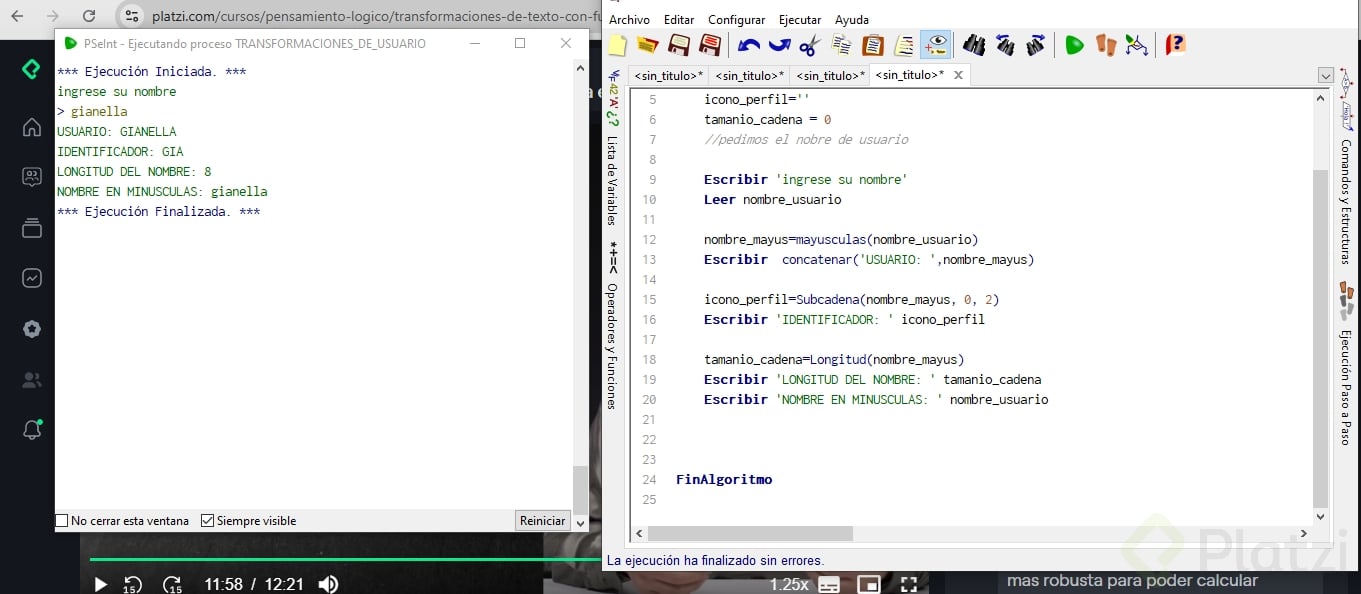1361x594 pixels.
Task: Undo the last edit with blue arrow
Action: point(748,45)
